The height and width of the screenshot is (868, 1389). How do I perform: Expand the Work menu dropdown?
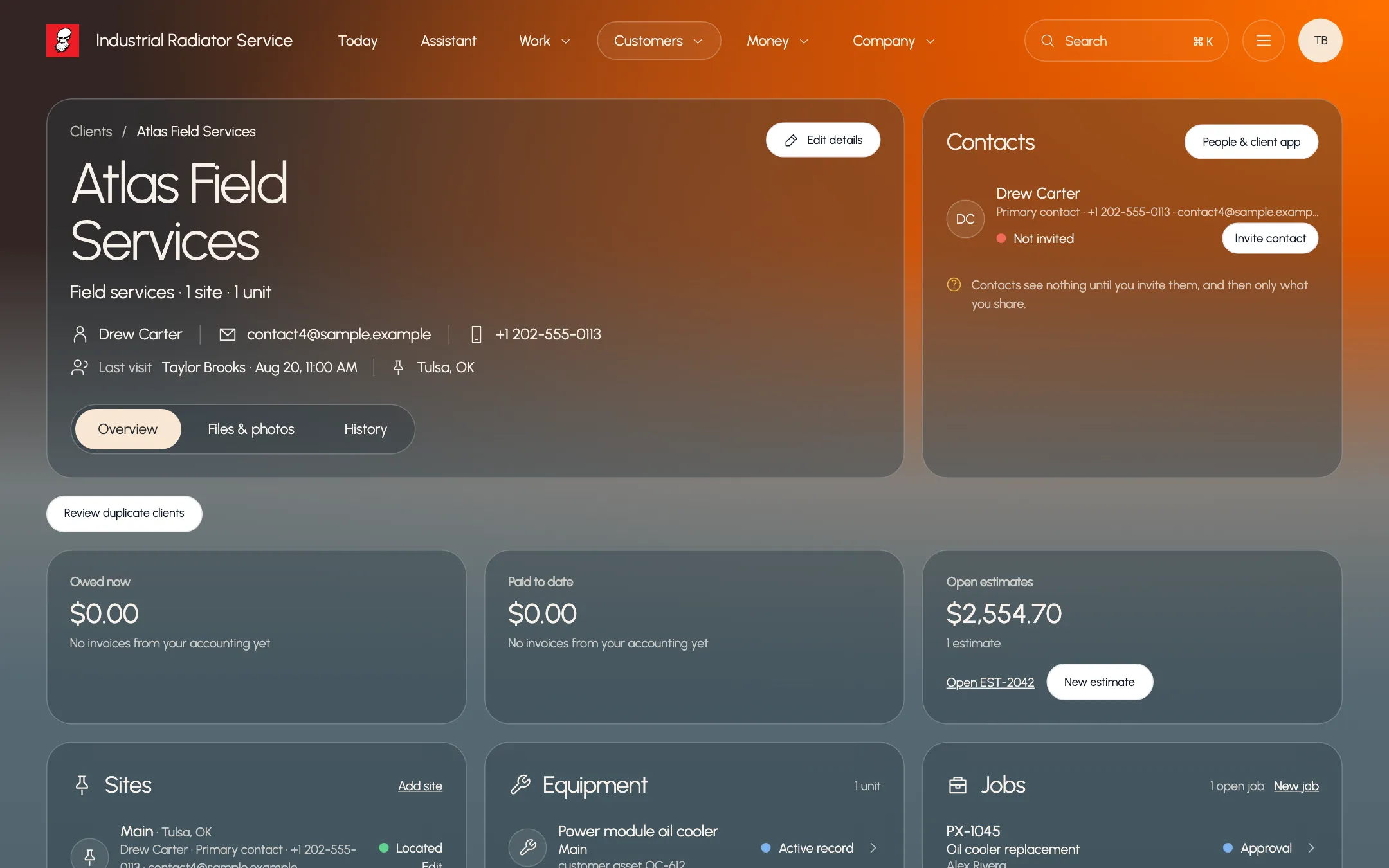coord(545,41)
